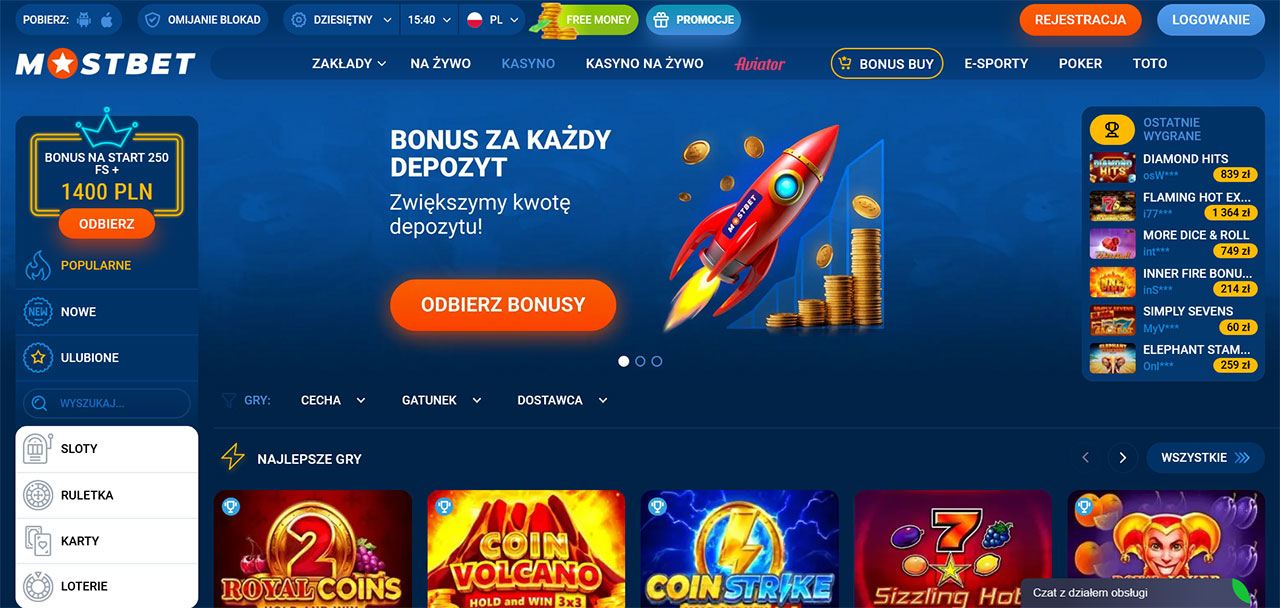Show the second banner slide dot
Image resolution: width=1280 pixels, height=608 pixels.
click(x=640, y=361)
